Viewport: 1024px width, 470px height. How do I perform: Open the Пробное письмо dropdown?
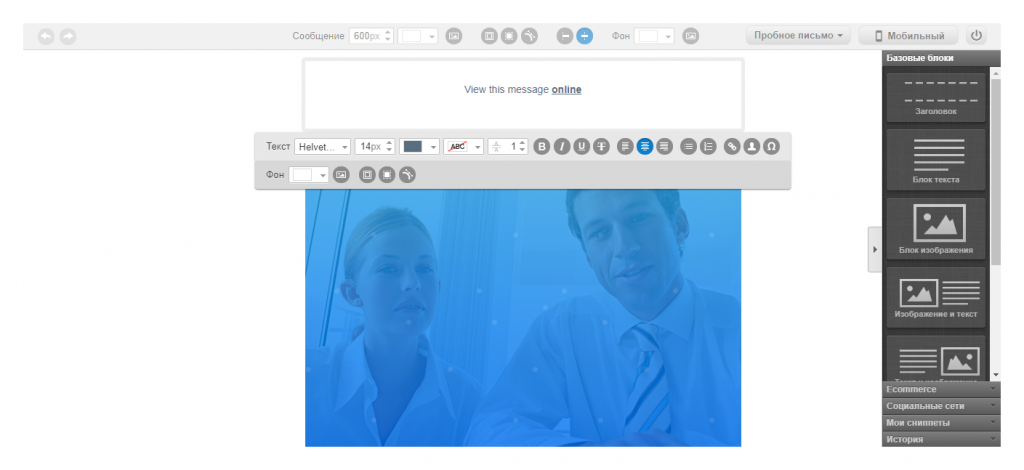(798, 36)
